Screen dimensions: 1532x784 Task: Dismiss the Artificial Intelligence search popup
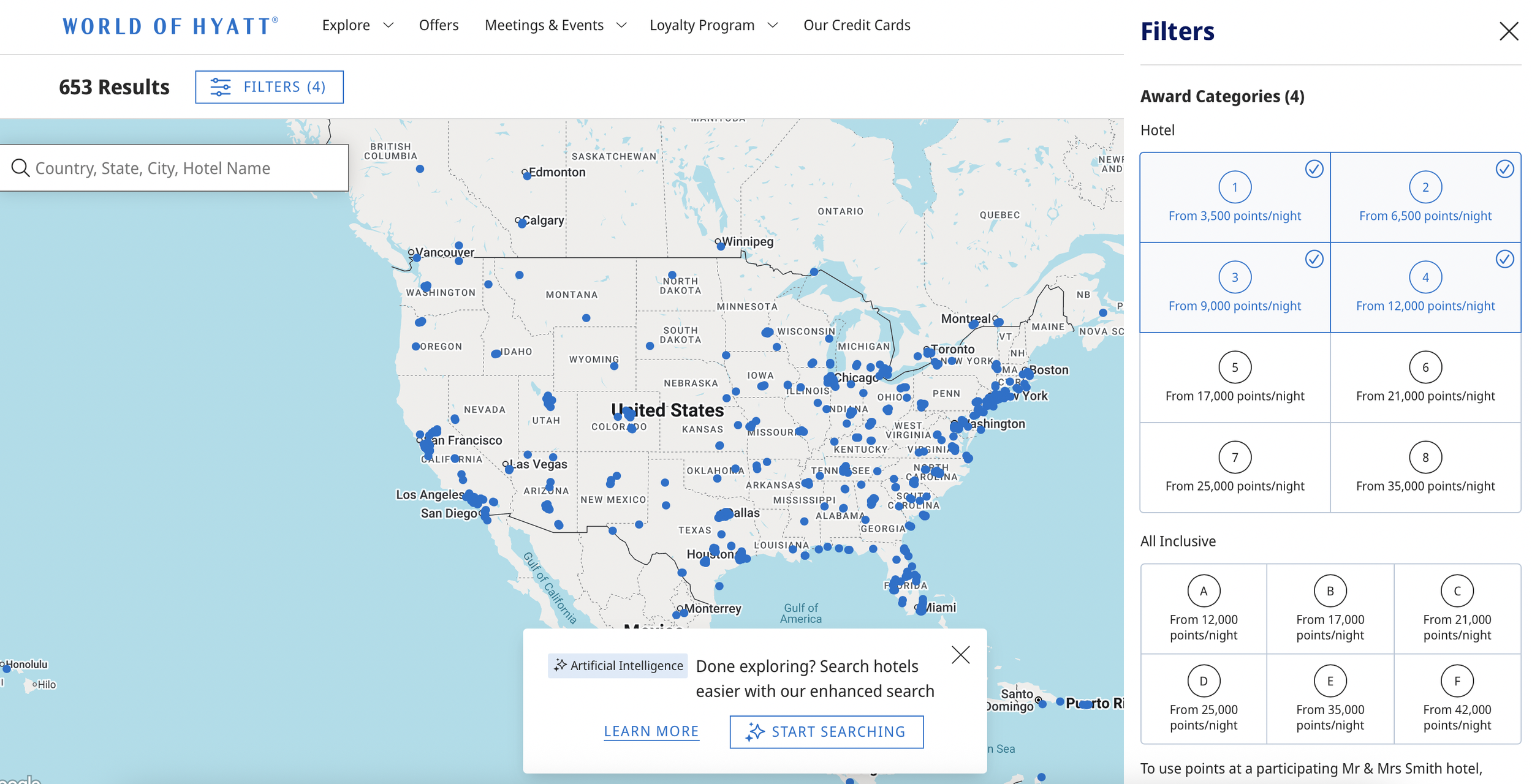[x=960, y=655]
